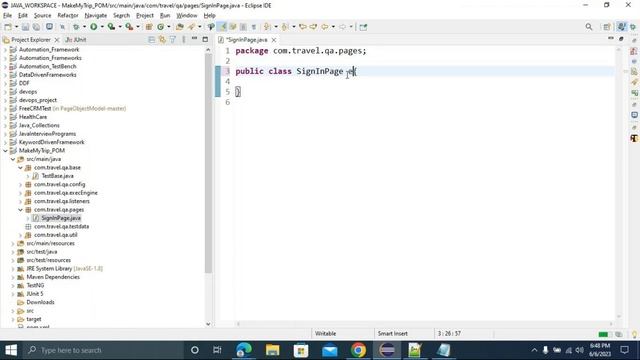Open dropdown arrow next to Debug icon
Image resolution: width=640 pixels, height=360 pixels.
pos(84,27)
